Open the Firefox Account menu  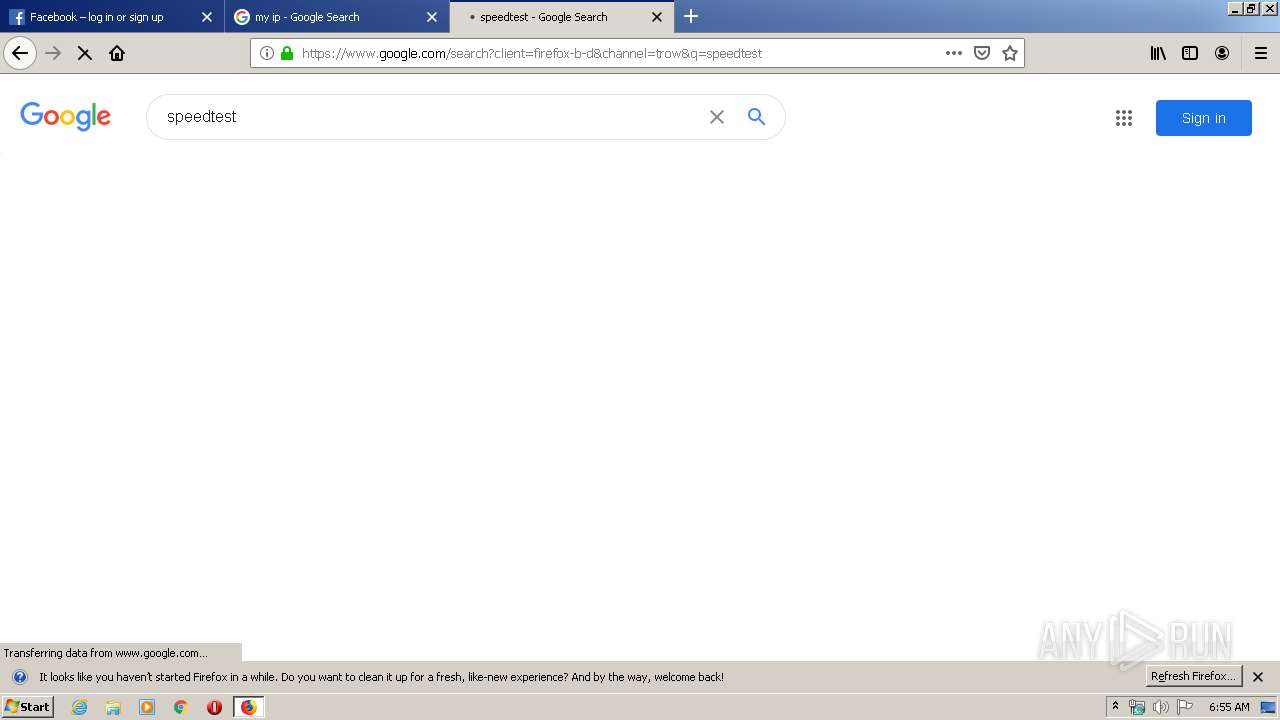click(1222, 53)
